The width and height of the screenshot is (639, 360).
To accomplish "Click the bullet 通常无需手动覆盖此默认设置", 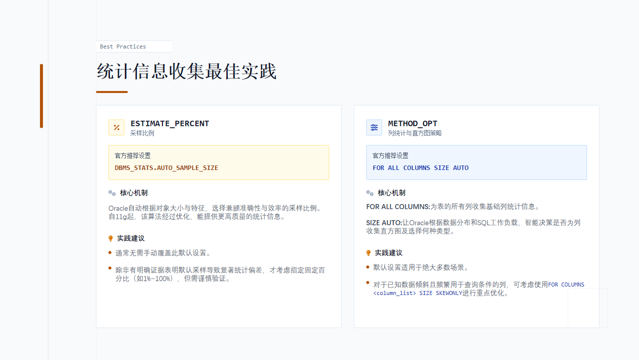I will coord(164,253).
